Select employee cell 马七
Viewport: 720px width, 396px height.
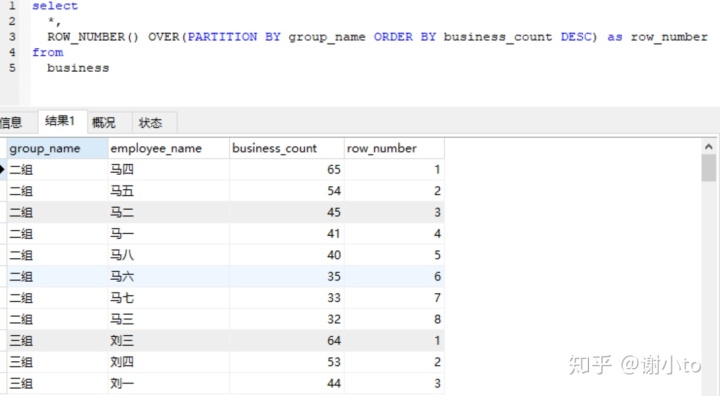pos(169,298)
